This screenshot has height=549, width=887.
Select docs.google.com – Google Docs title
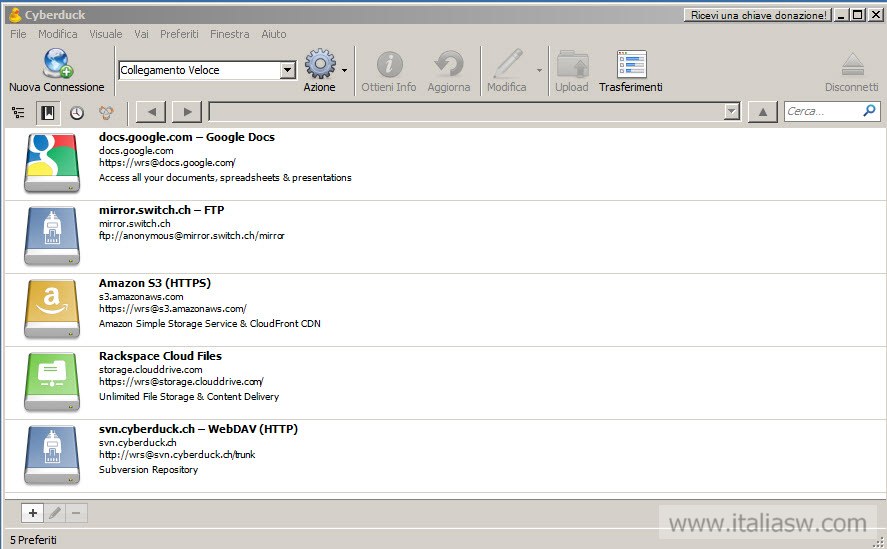[x=187, y=137]
